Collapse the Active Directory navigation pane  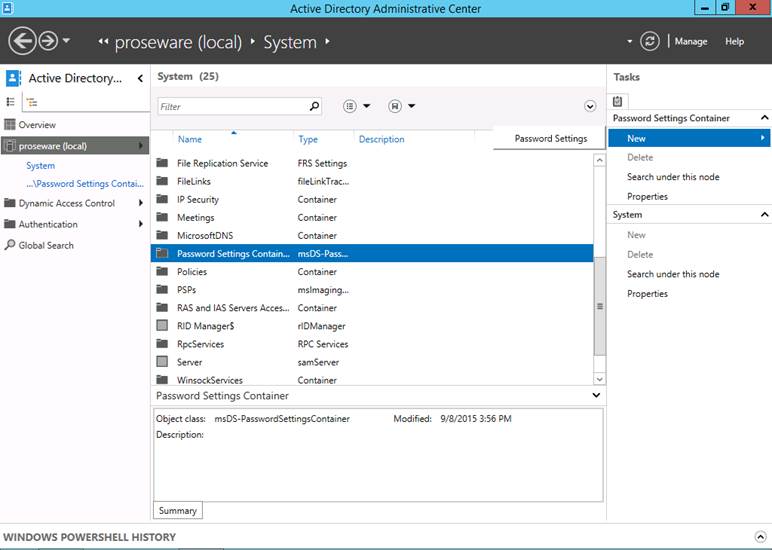140,78
